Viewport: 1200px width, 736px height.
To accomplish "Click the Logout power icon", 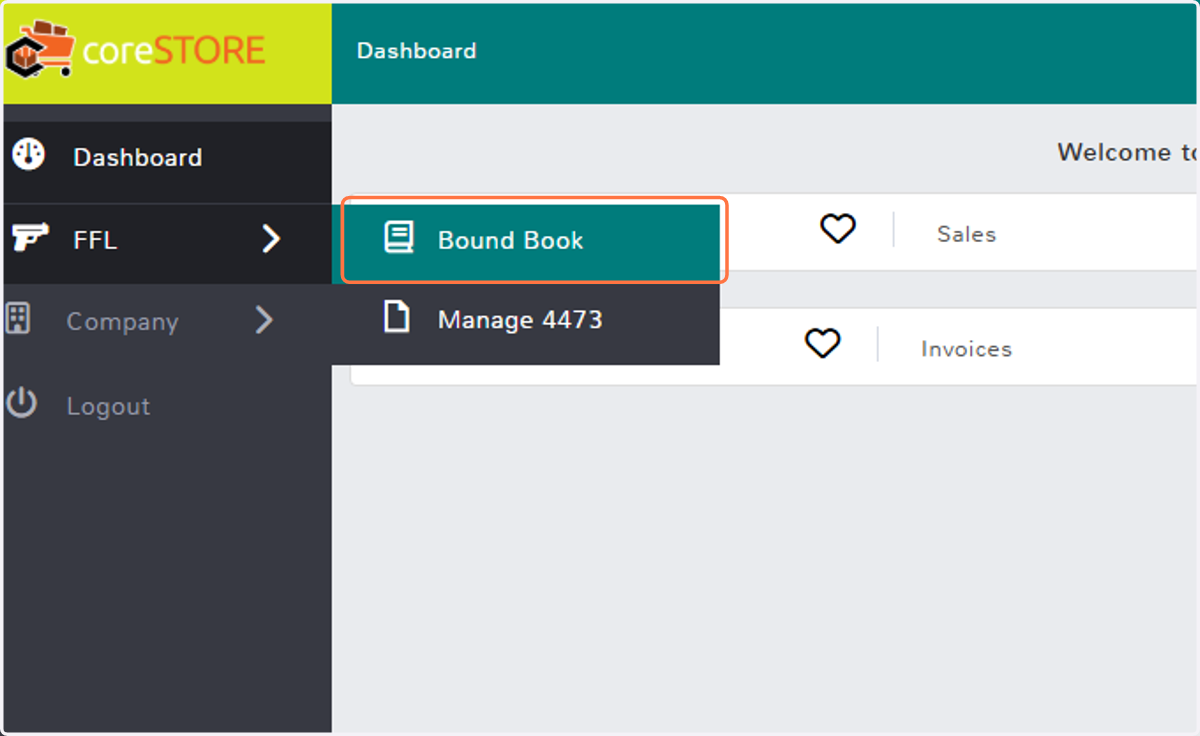I will [x=21, y=403].
